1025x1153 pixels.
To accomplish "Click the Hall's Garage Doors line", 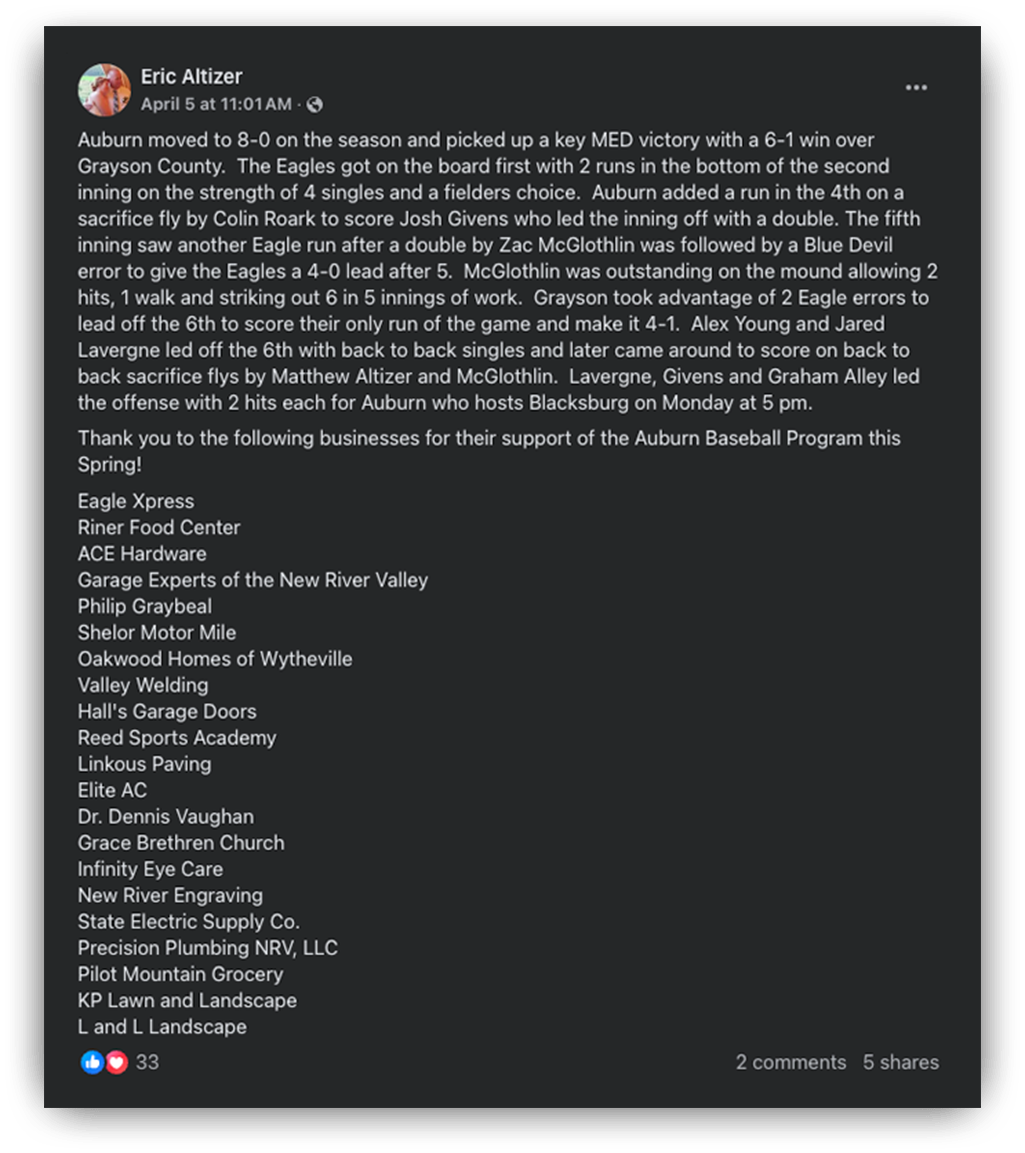I will click(167, 711).
